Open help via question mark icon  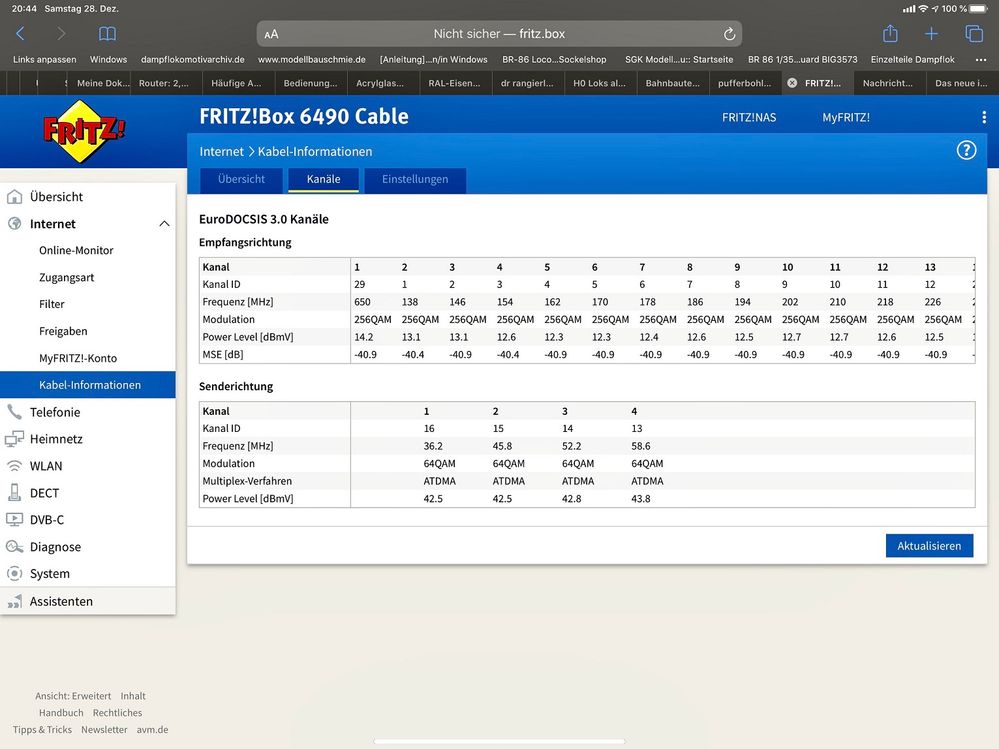click(966, 150)
